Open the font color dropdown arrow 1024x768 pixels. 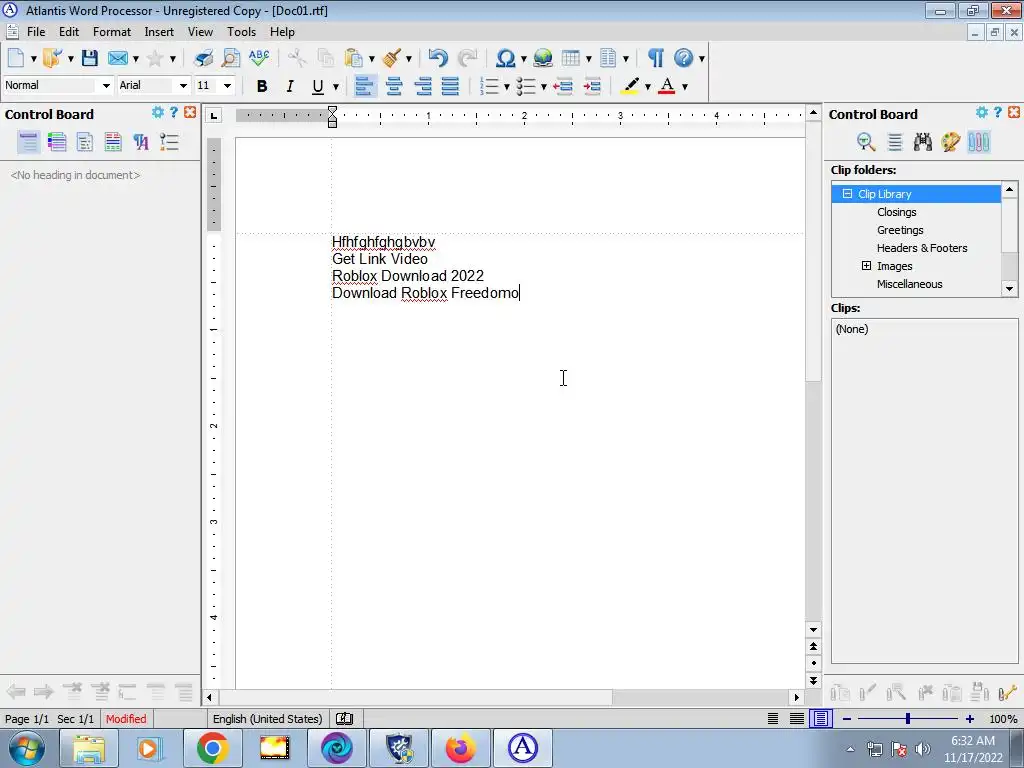[684, 86]
